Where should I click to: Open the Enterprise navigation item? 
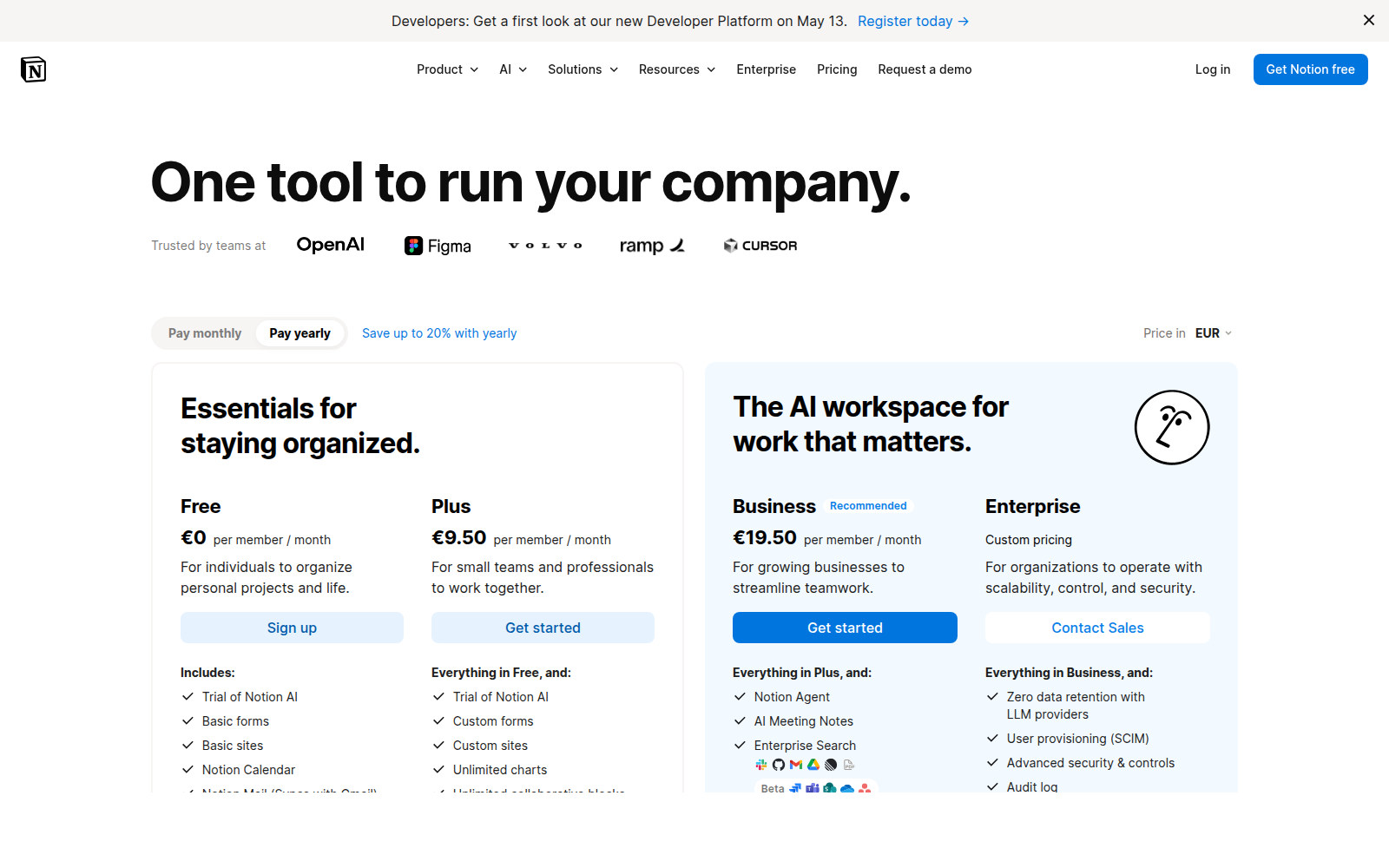point(766,69)
